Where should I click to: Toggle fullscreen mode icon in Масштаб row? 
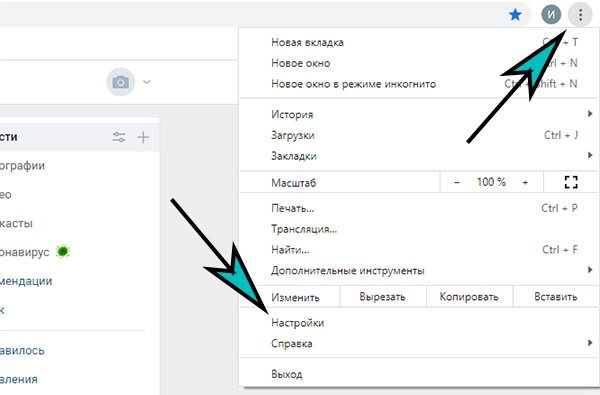571,182
